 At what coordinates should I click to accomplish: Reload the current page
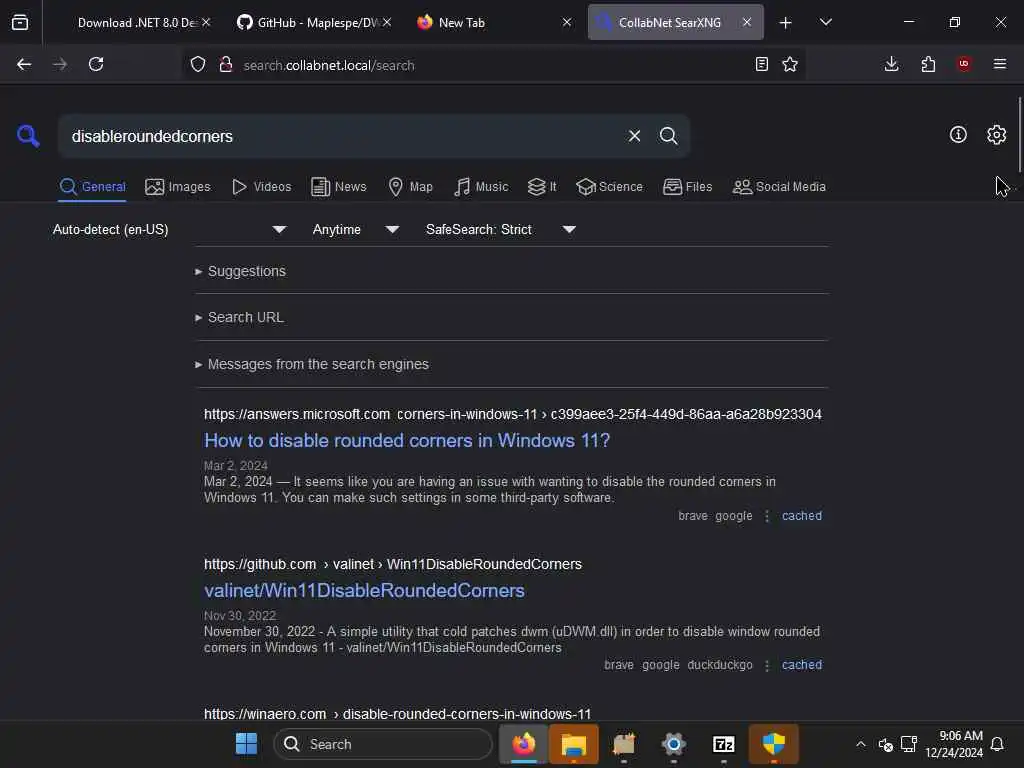[96, 64]
